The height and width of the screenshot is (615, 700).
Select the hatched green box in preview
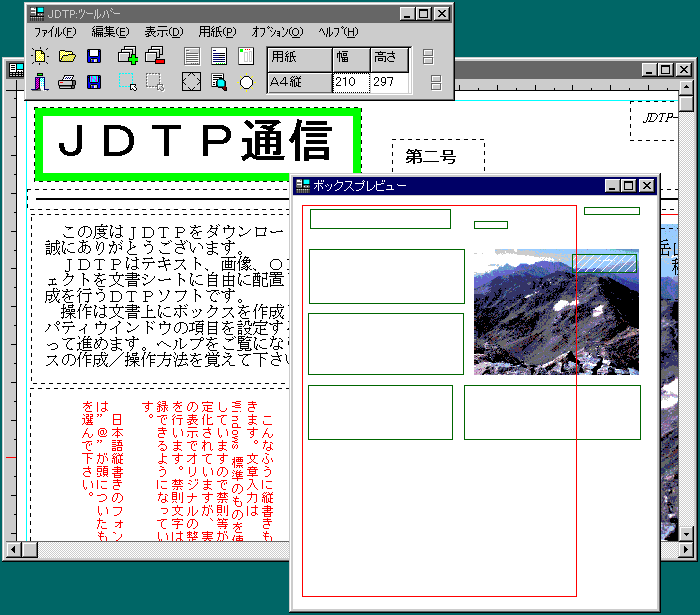coord(604,263)
